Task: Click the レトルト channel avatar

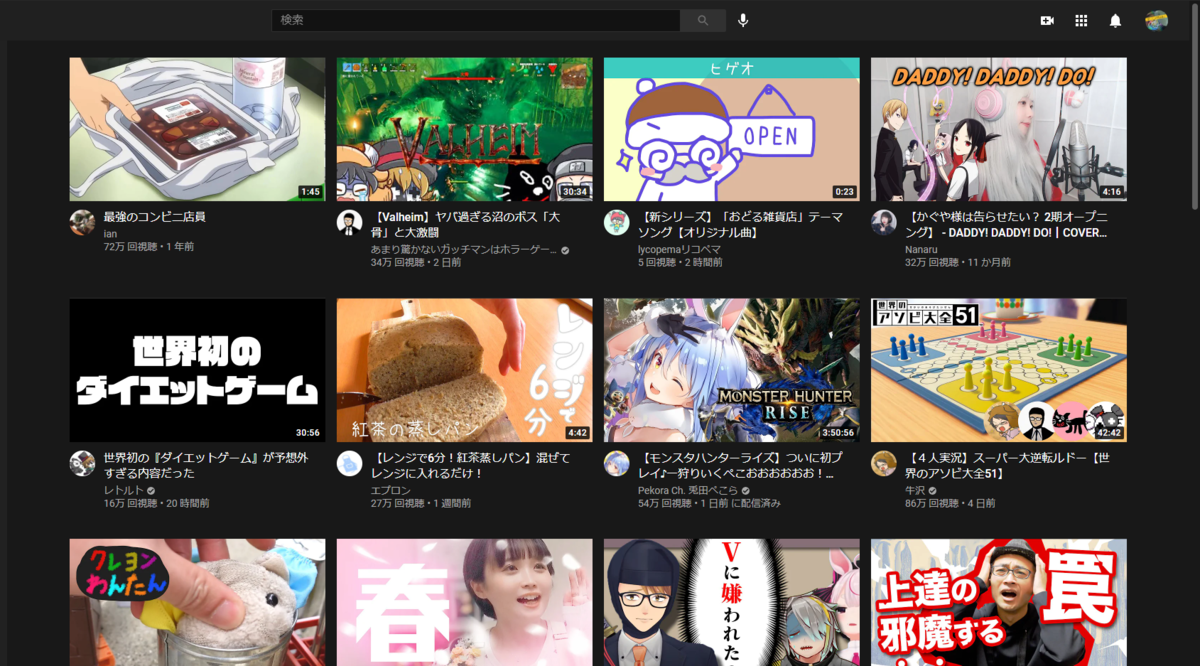Action: [x=82, y=464]
